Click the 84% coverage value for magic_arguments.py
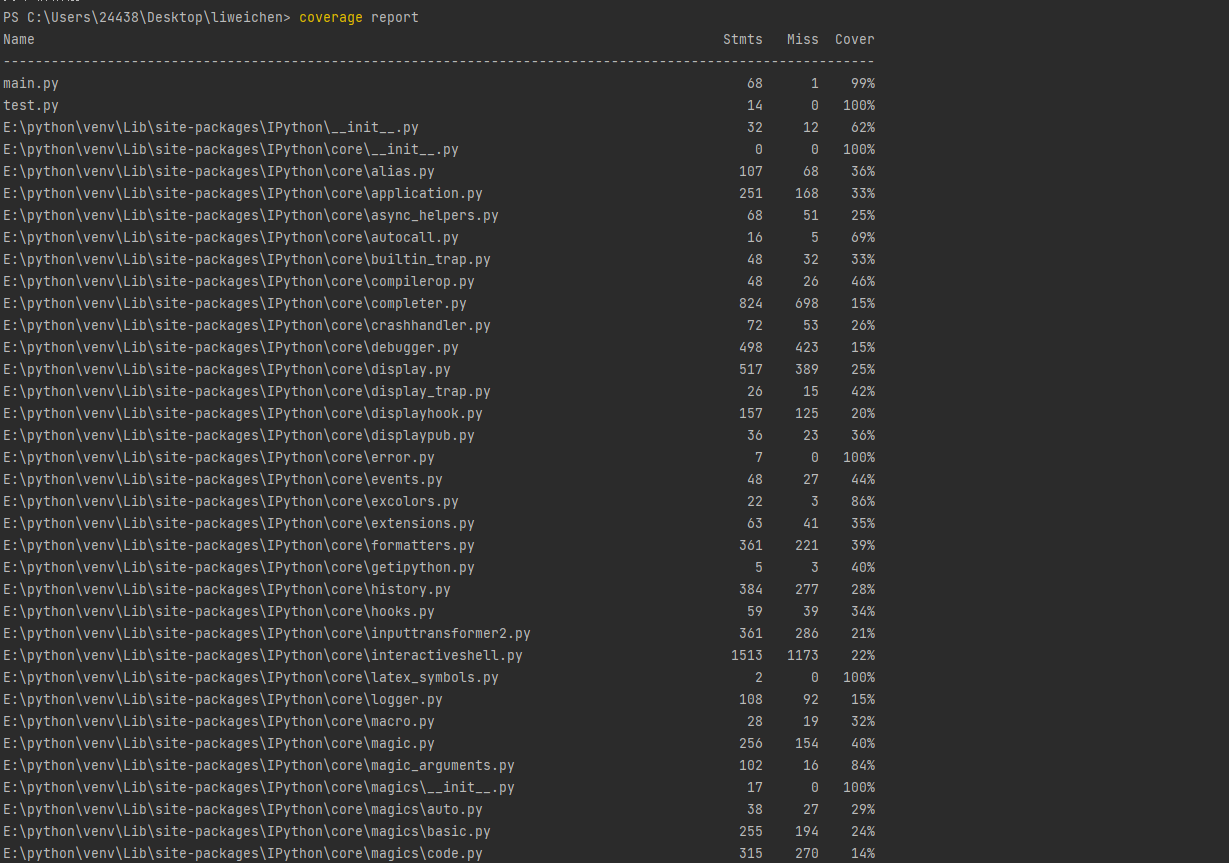 [863, 766]
